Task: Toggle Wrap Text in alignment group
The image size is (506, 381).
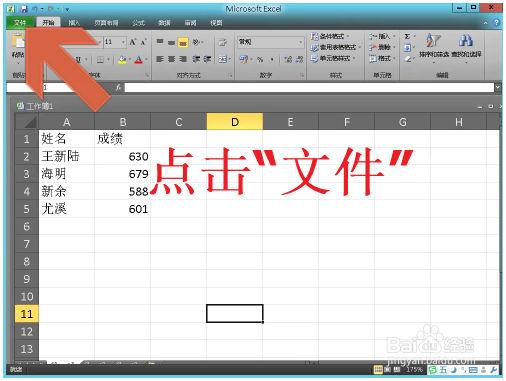Action: pyautogui.click(x=222, y=42)
